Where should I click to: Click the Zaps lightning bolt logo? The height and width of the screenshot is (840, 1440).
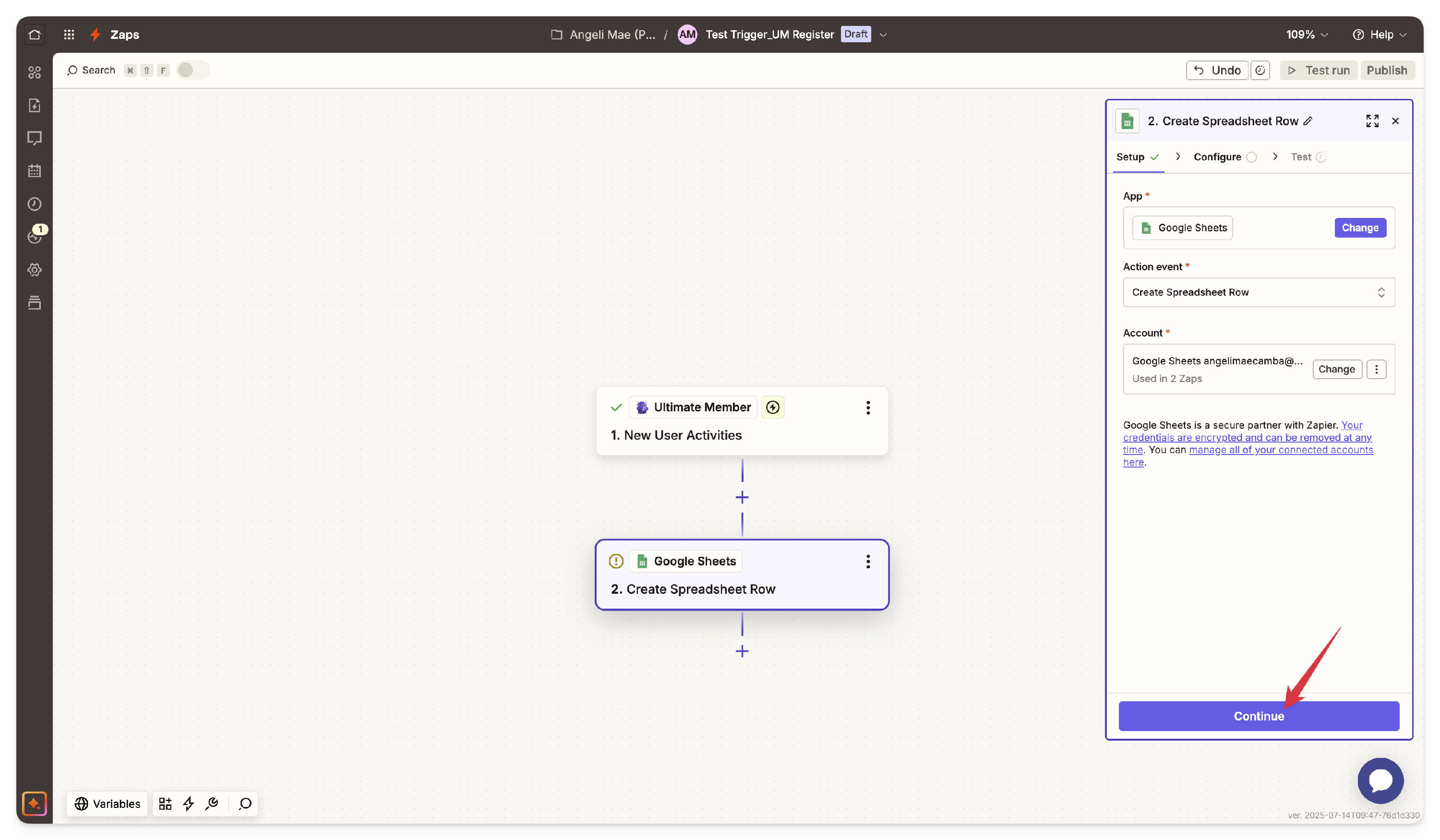96,34
